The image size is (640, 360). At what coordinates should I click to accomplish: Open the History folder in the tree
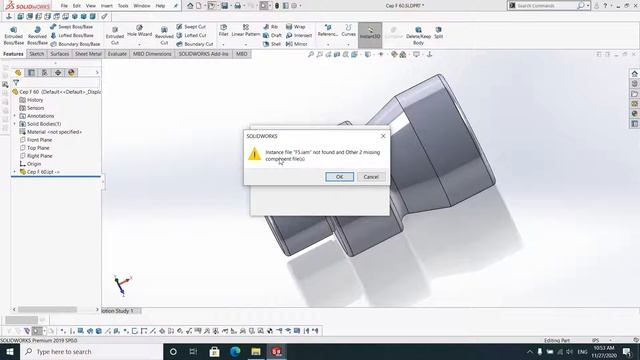point(31,100)
